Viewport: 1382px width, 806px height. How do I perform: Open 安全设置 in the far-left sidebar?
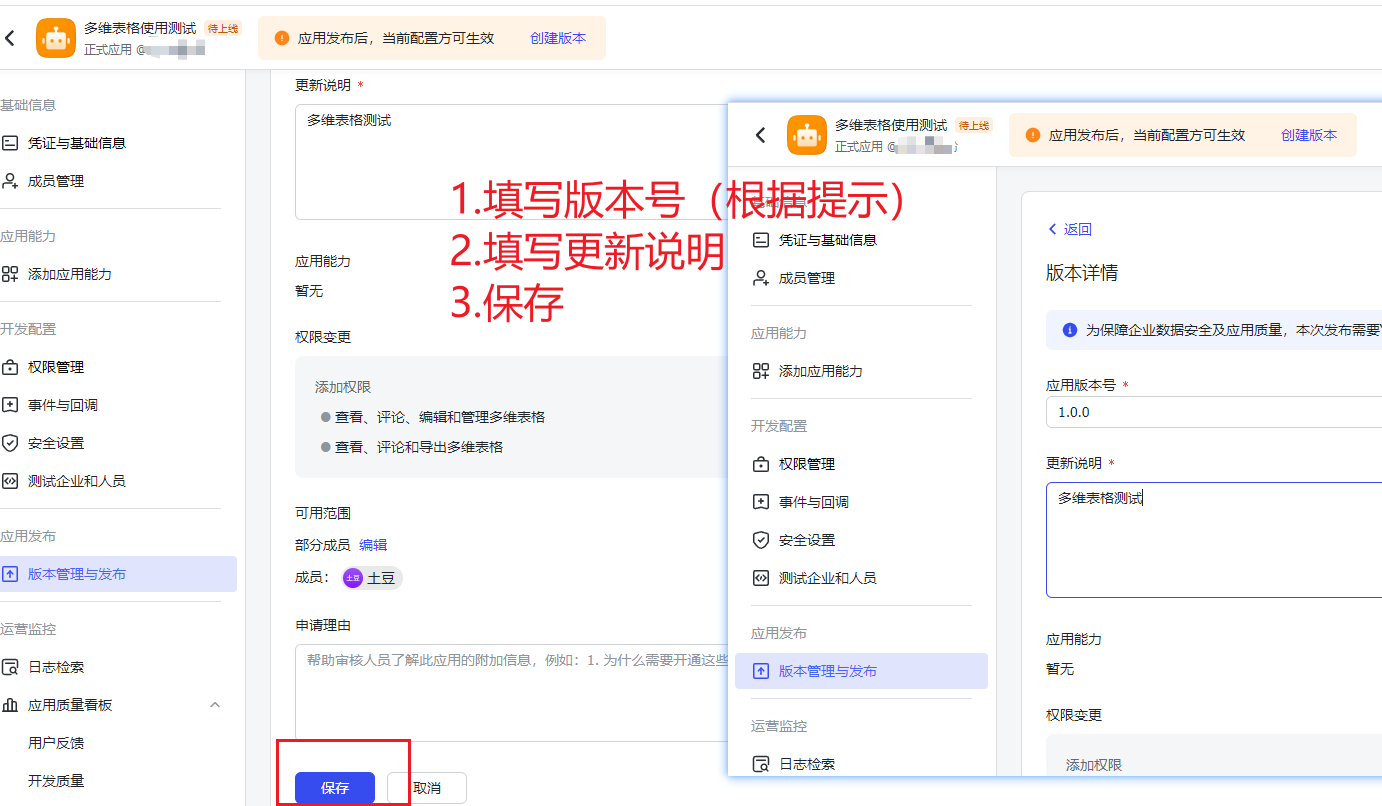(x=55, y=443)
